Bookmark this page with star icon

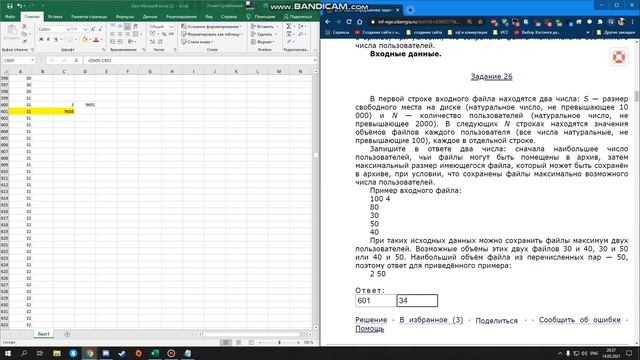coord(480,22)
